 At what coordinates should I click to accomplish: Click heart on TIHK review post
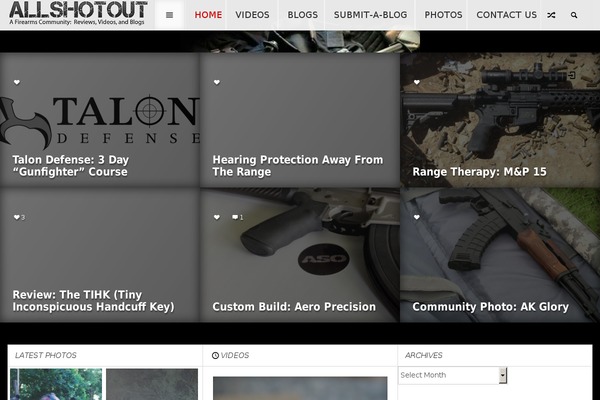(x=19, y=217)
